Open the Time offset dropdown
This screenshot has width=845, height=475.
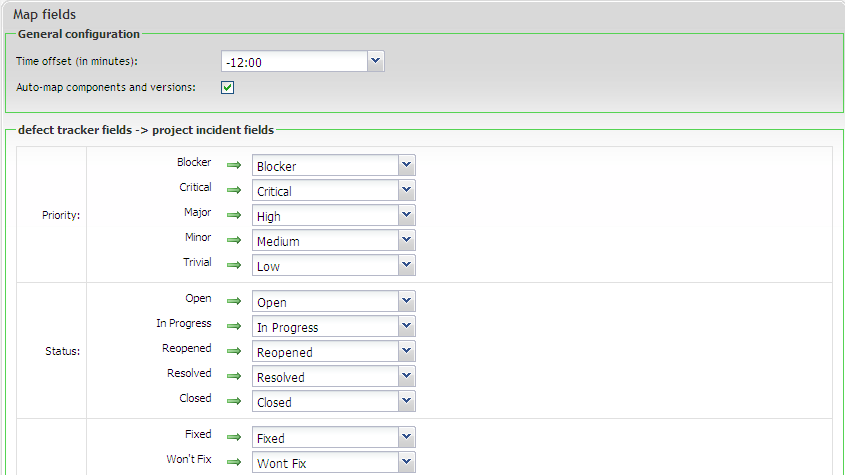coord(375,61)
